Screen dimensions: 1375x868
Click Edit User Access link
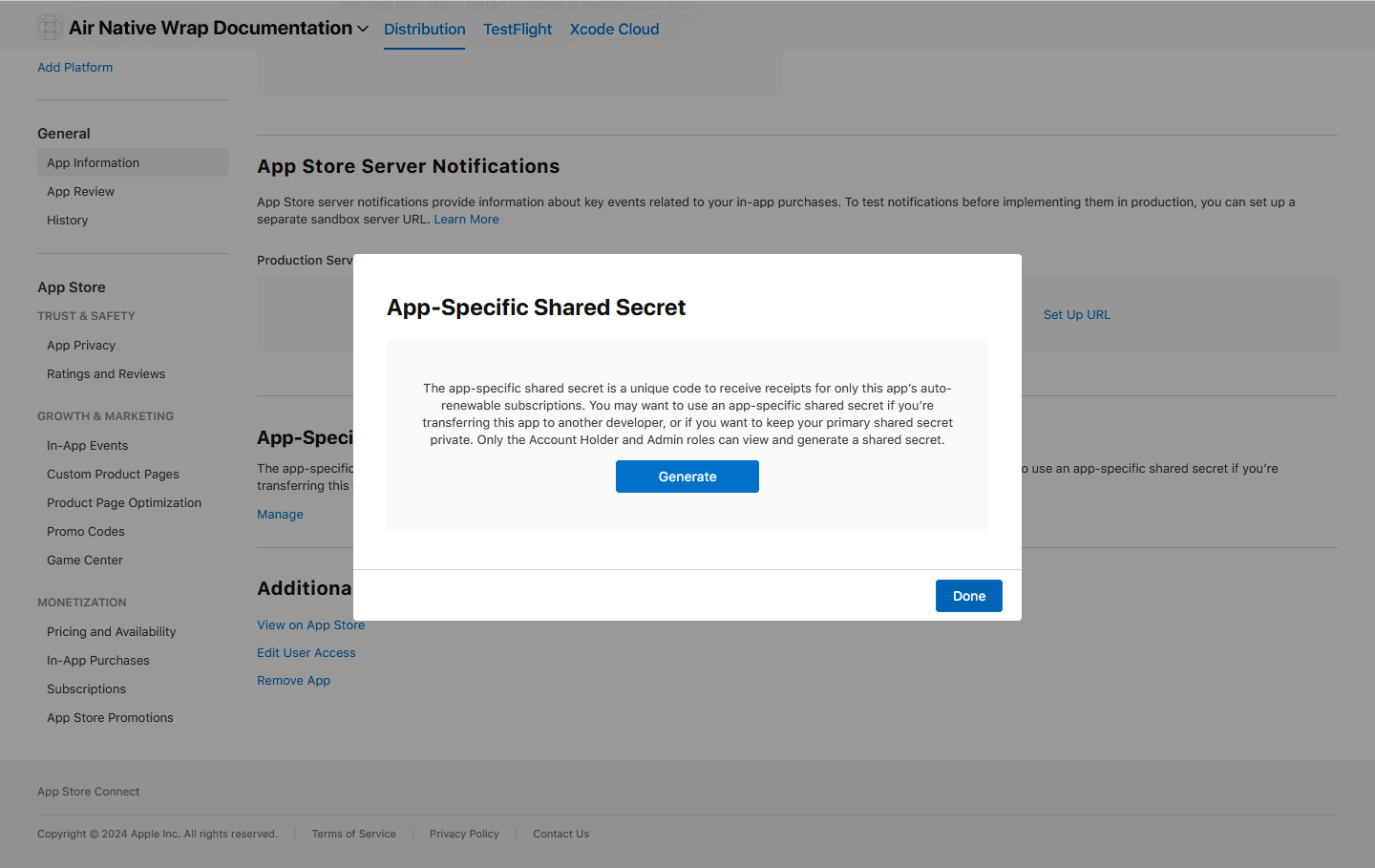(x=307, y=653)
